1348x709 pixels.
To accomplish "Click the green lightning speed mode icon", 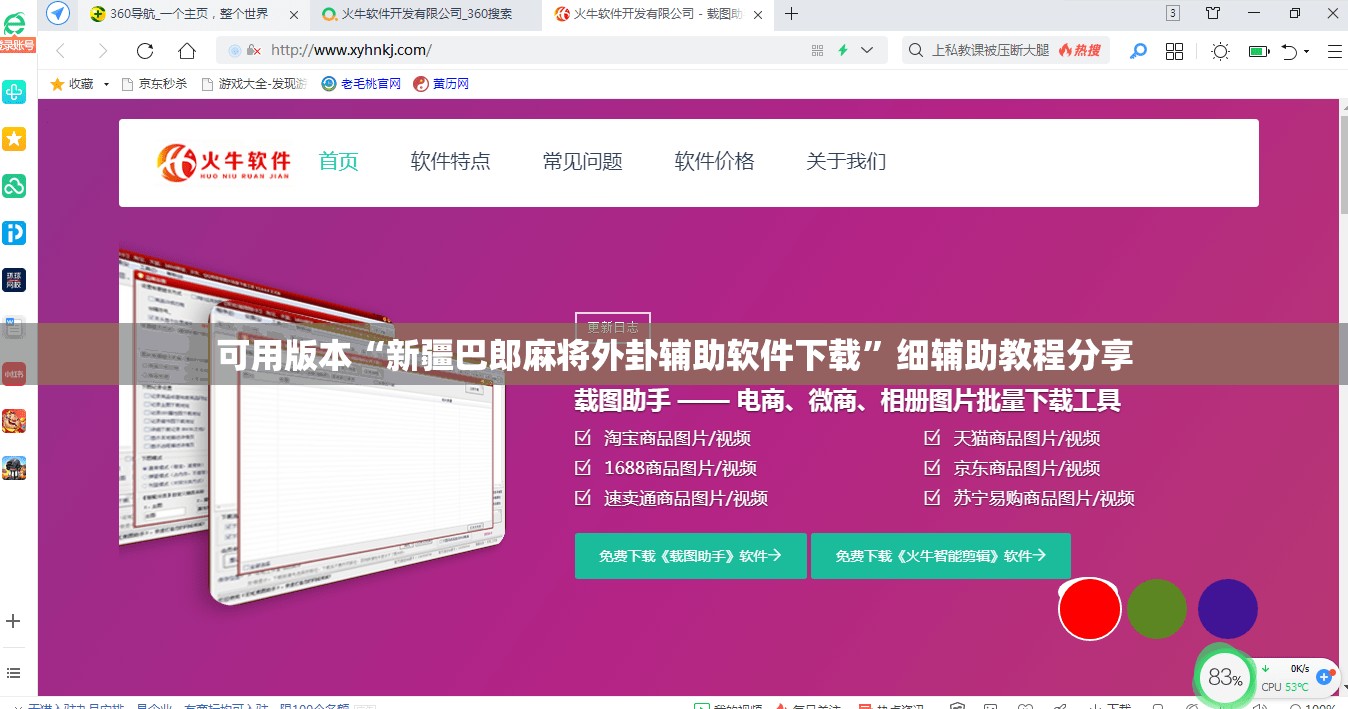I will click(x=843, y=50).
